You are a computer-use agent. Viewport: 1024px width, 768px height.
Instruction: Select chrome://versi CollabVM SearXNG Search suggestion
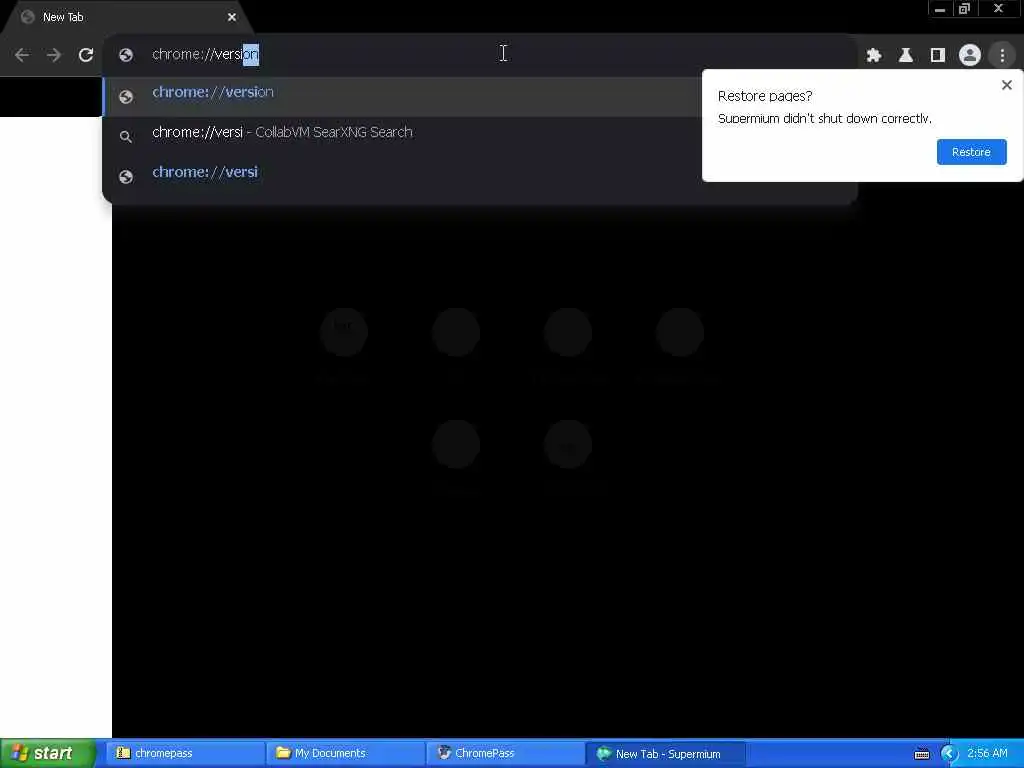[402, 136]
